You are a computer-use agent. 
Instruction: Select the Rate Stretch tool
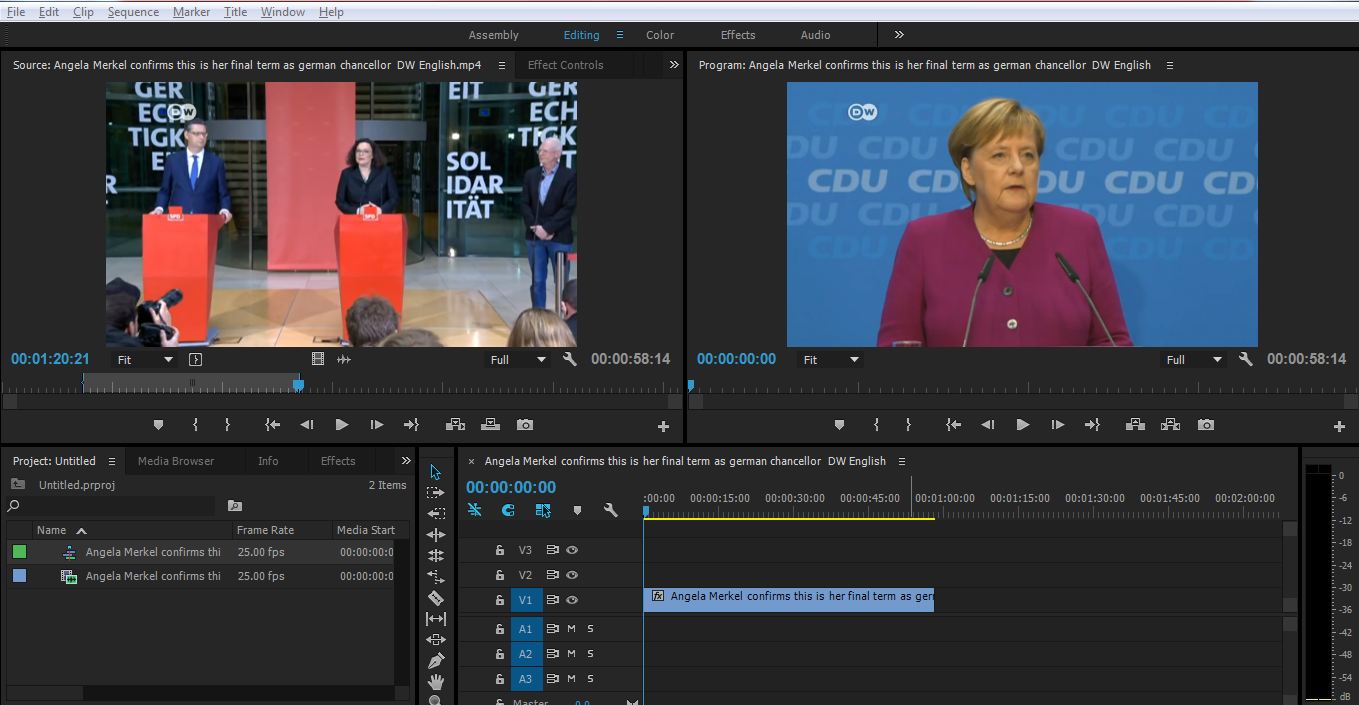(435, 576)
